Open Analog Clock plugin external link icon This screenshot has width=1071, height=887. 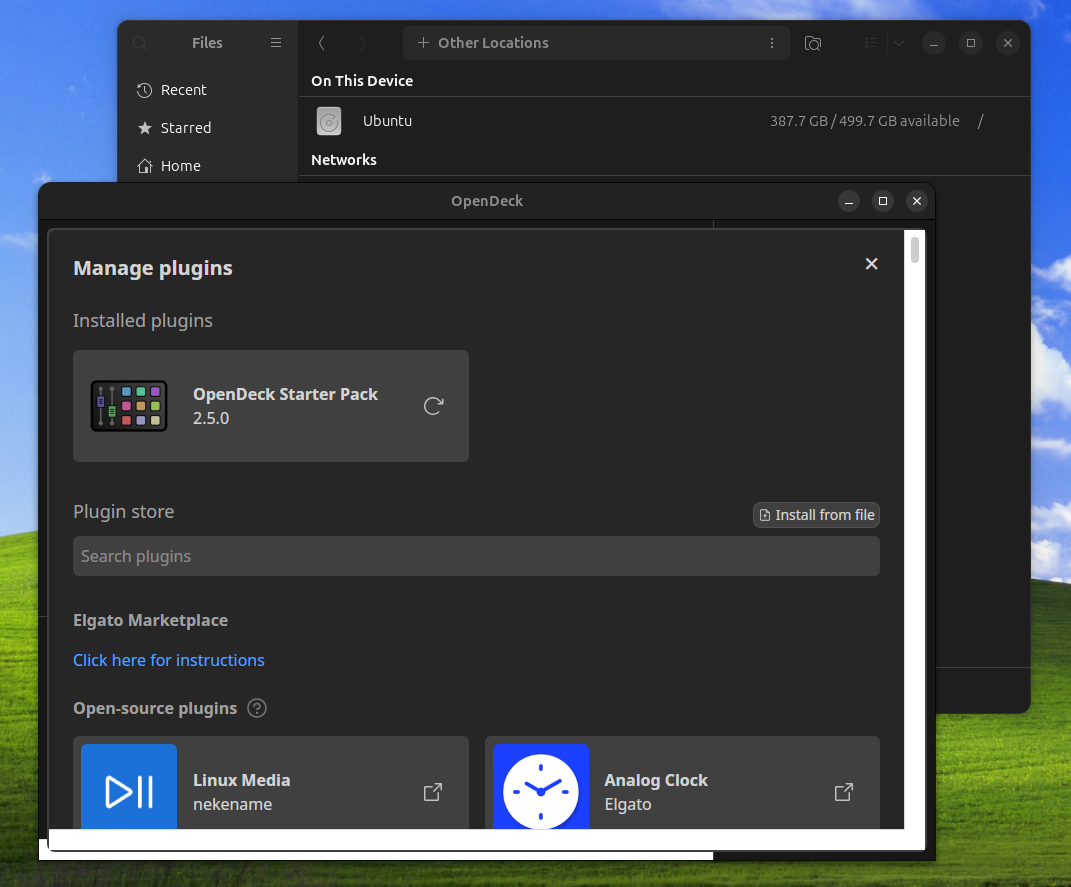[x=844, y=792]
